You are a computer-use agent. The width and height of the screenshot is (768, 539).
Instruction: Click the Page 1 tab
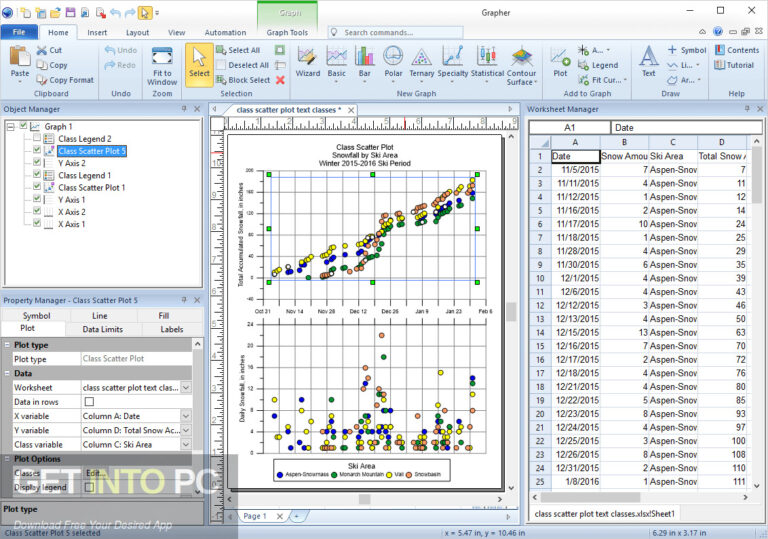[x=255, y=516]
